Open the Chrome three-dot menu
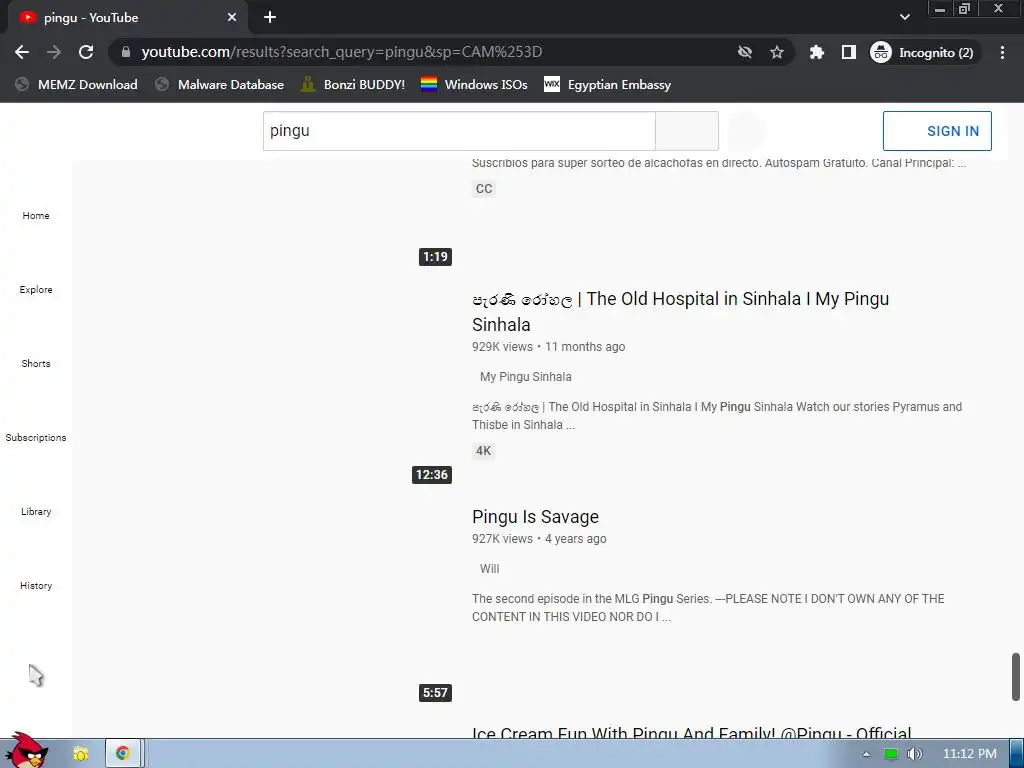 coord(1002,52)
